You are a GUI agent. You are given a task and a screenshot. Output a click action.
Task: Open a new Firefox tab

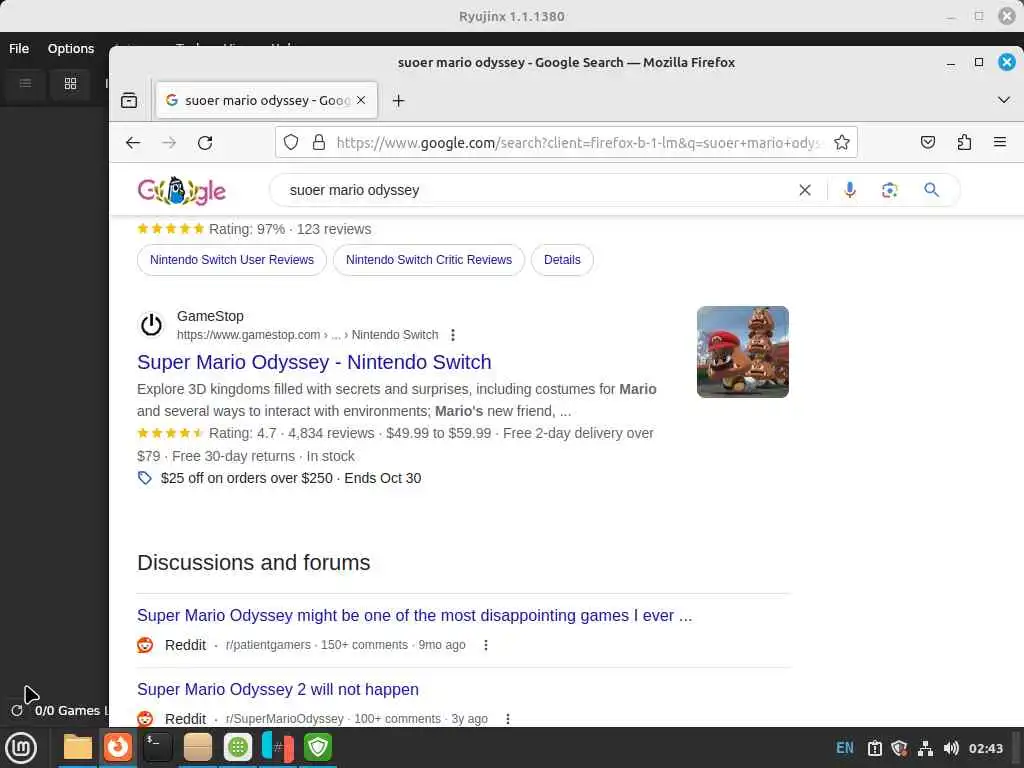[x=398, y=101]
